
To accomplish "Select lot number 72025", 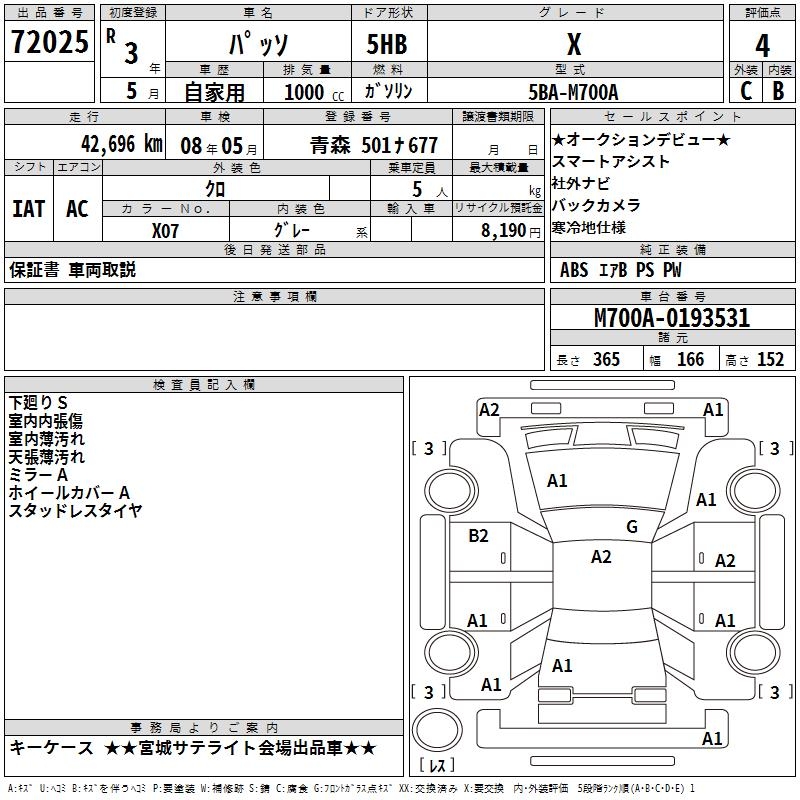I will click(x=49, y=41).
